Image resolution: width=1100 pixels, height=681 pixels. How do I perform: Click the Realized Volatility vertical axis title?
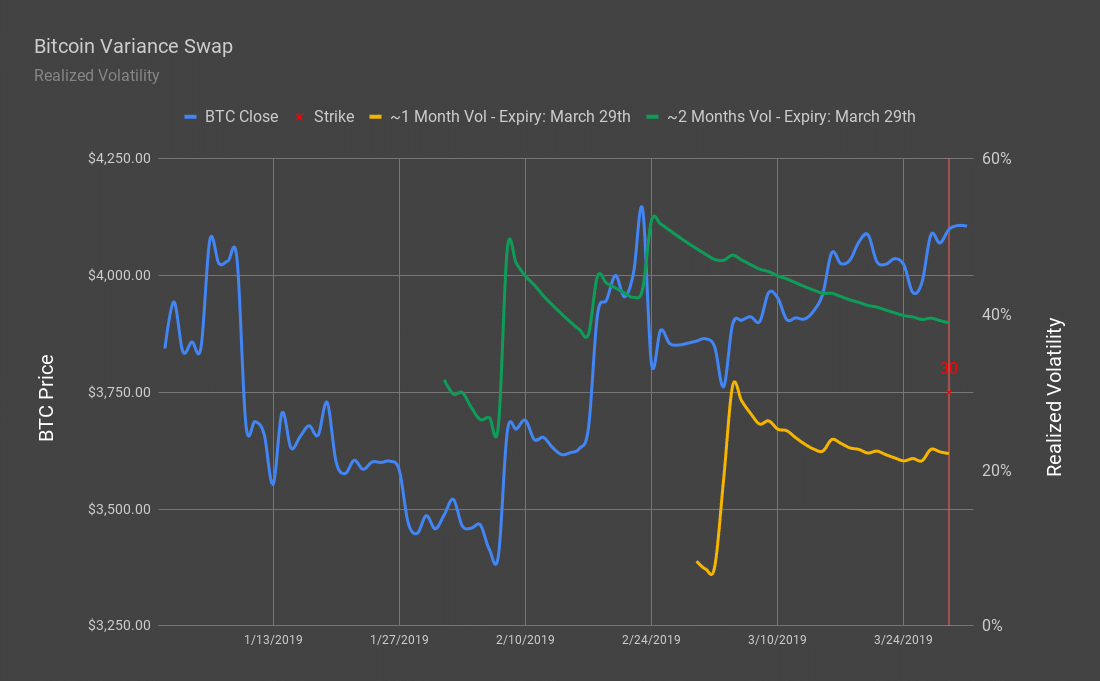[x=1055, y=397]
